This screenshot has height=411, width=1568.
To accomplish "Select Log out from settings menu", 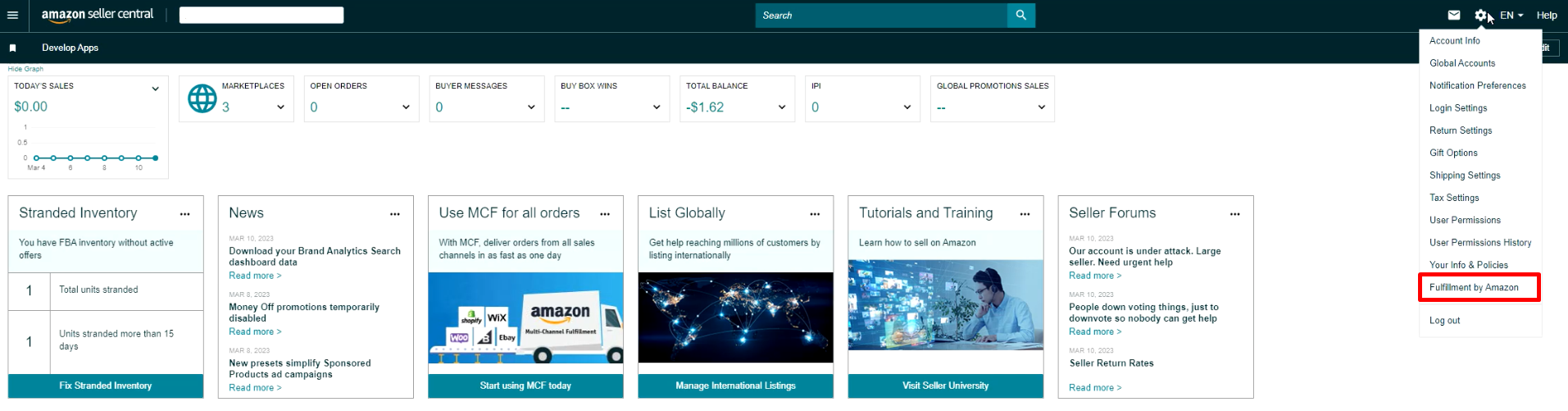I will click(1444, 321).
